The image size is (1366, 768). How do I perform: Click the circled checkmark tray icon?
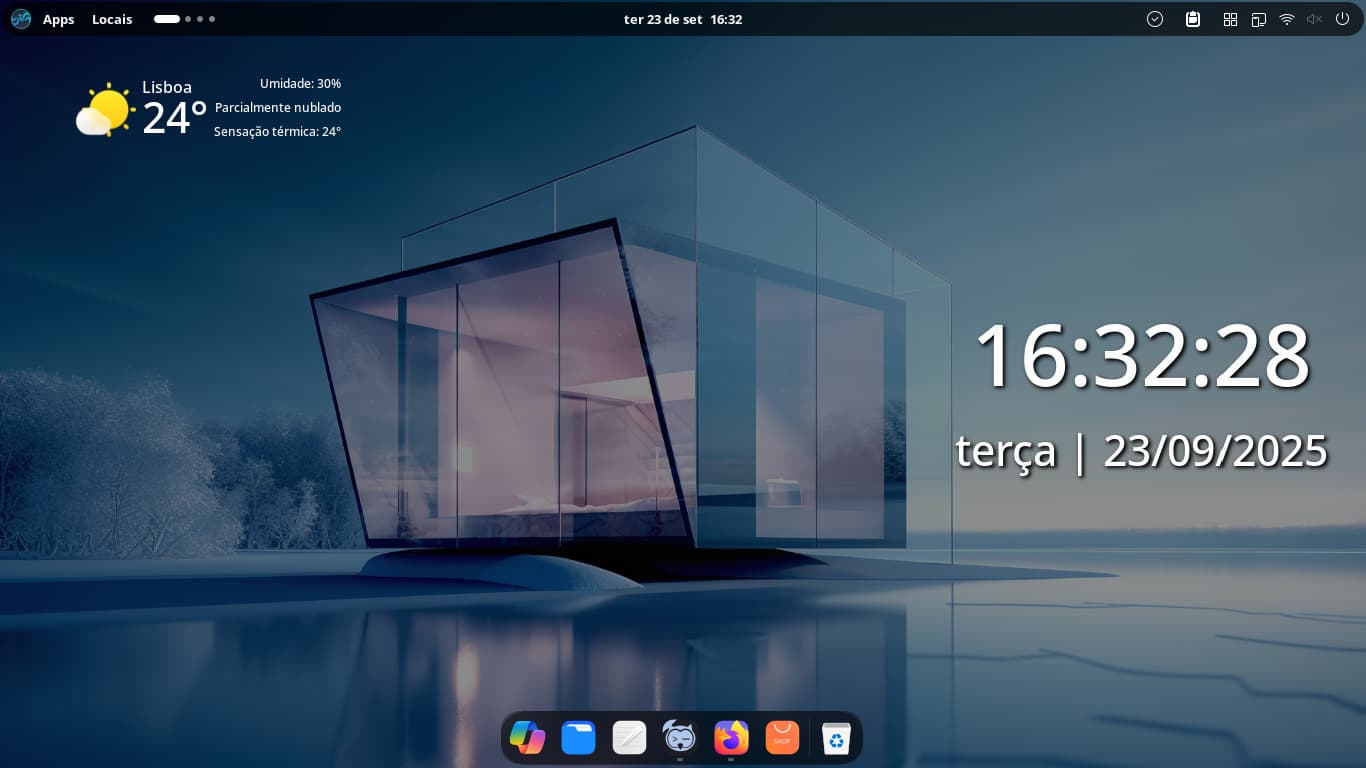(1155, 19)
